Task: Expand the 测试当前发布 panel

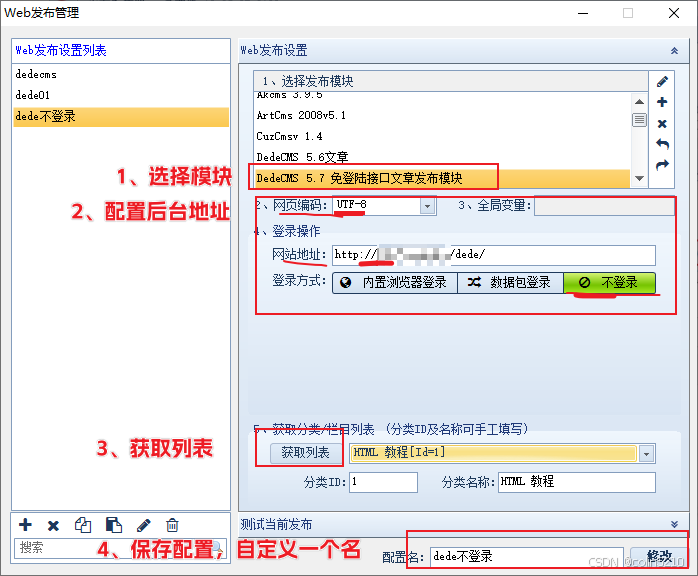Action: pos(674,524)
